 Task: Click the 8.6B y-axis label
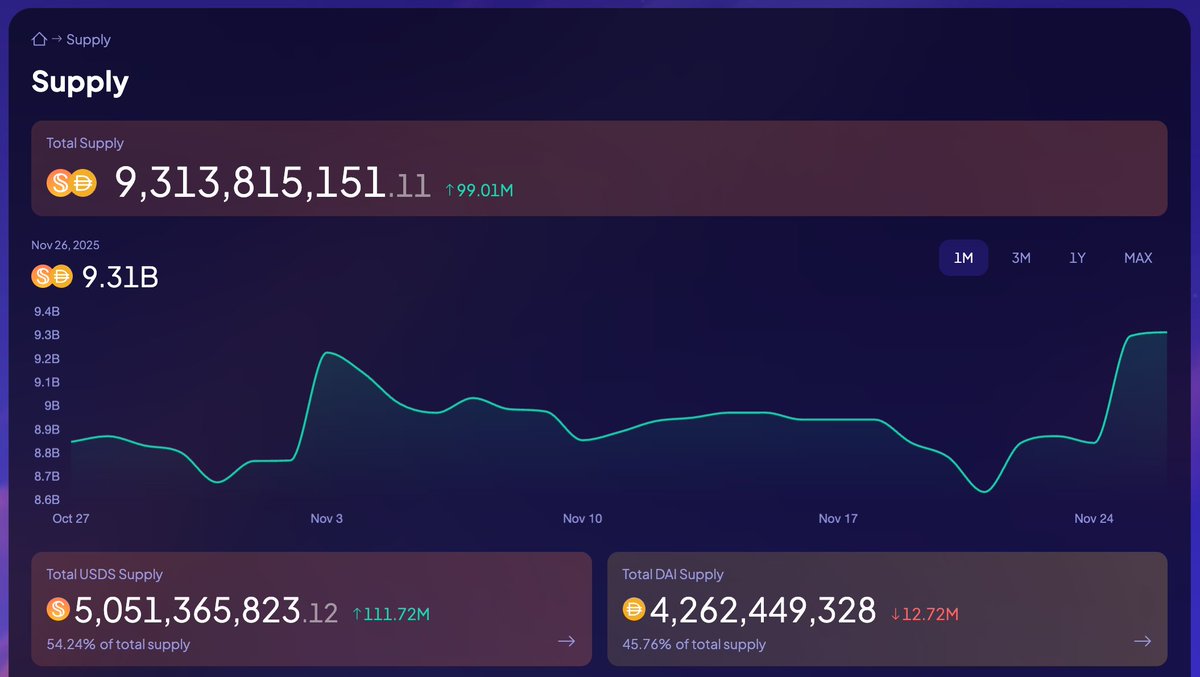(x=47, y=499)
